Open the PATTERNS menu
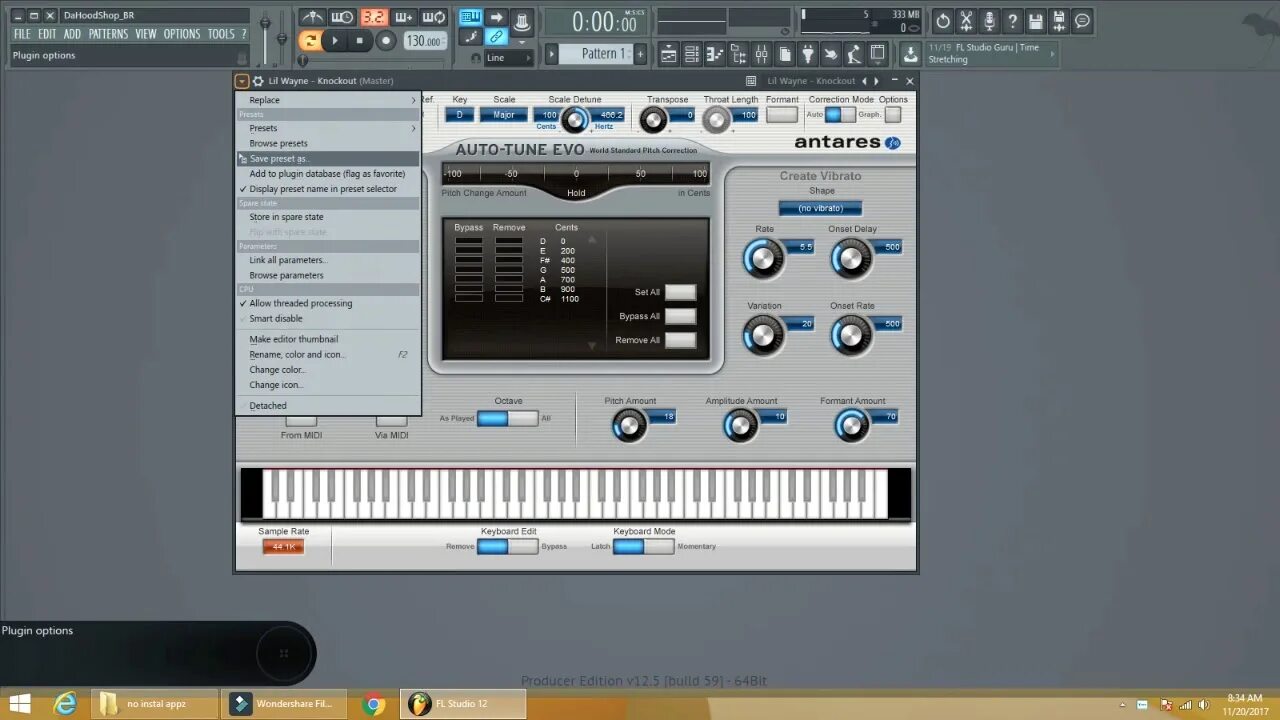The height and width of the screenshot is (720, 1280). 108,34
